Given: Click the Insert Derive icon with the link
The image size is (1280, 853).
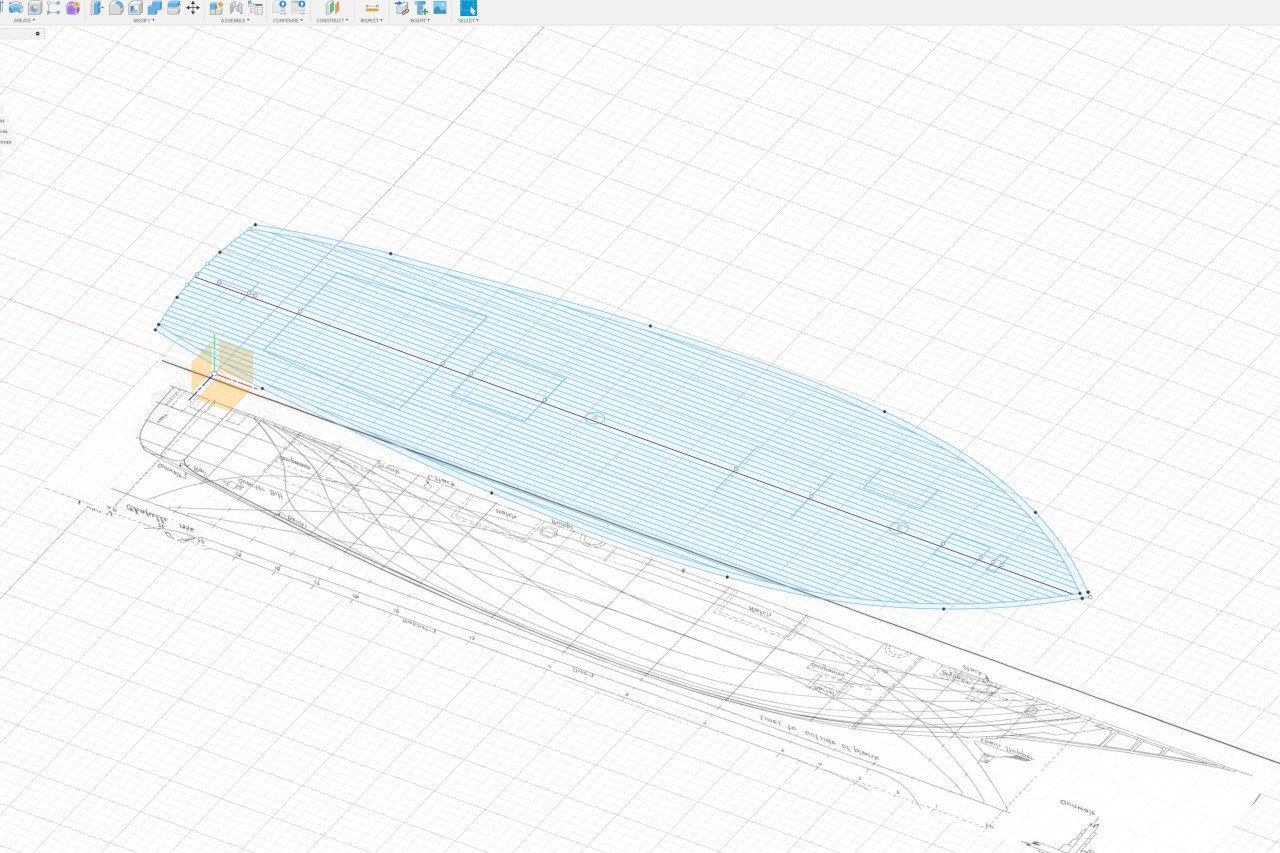Looking at the screenshot, I should click(402, 8).
